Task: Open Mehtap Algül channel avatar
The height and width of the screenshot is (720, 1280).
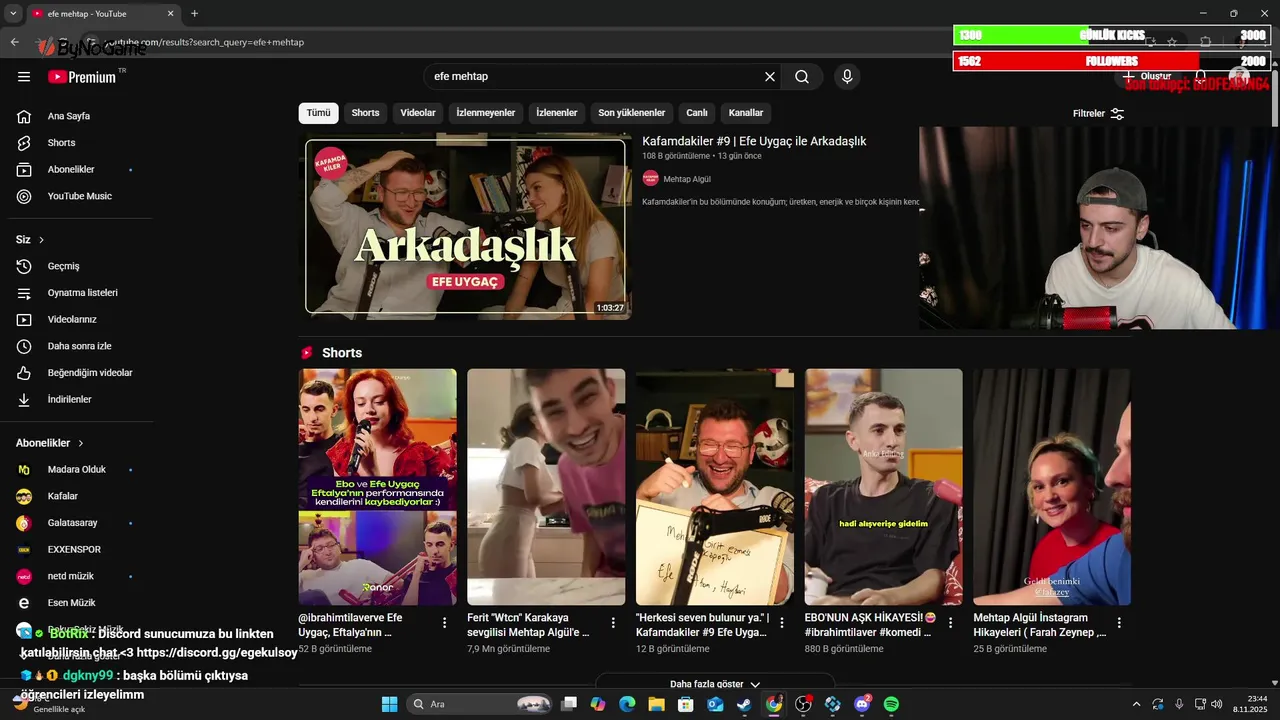Action: (x=650, y=178)
